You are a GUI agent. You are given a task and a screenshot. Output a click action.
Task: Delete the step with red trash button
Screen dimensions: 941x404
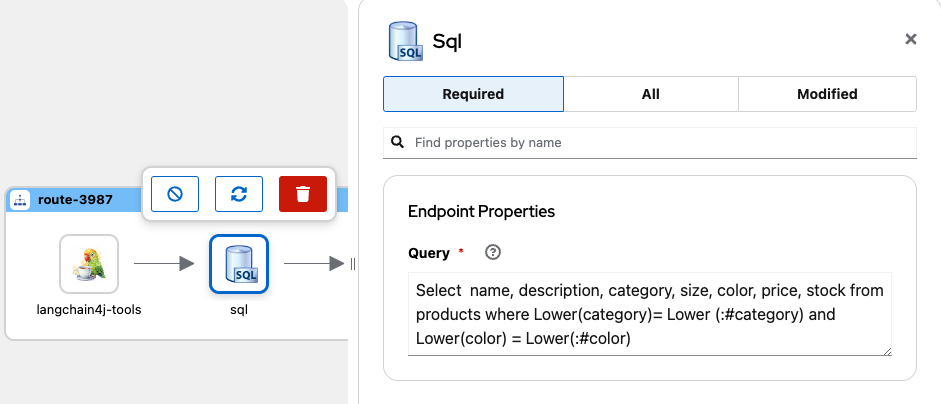click(303, 194)
